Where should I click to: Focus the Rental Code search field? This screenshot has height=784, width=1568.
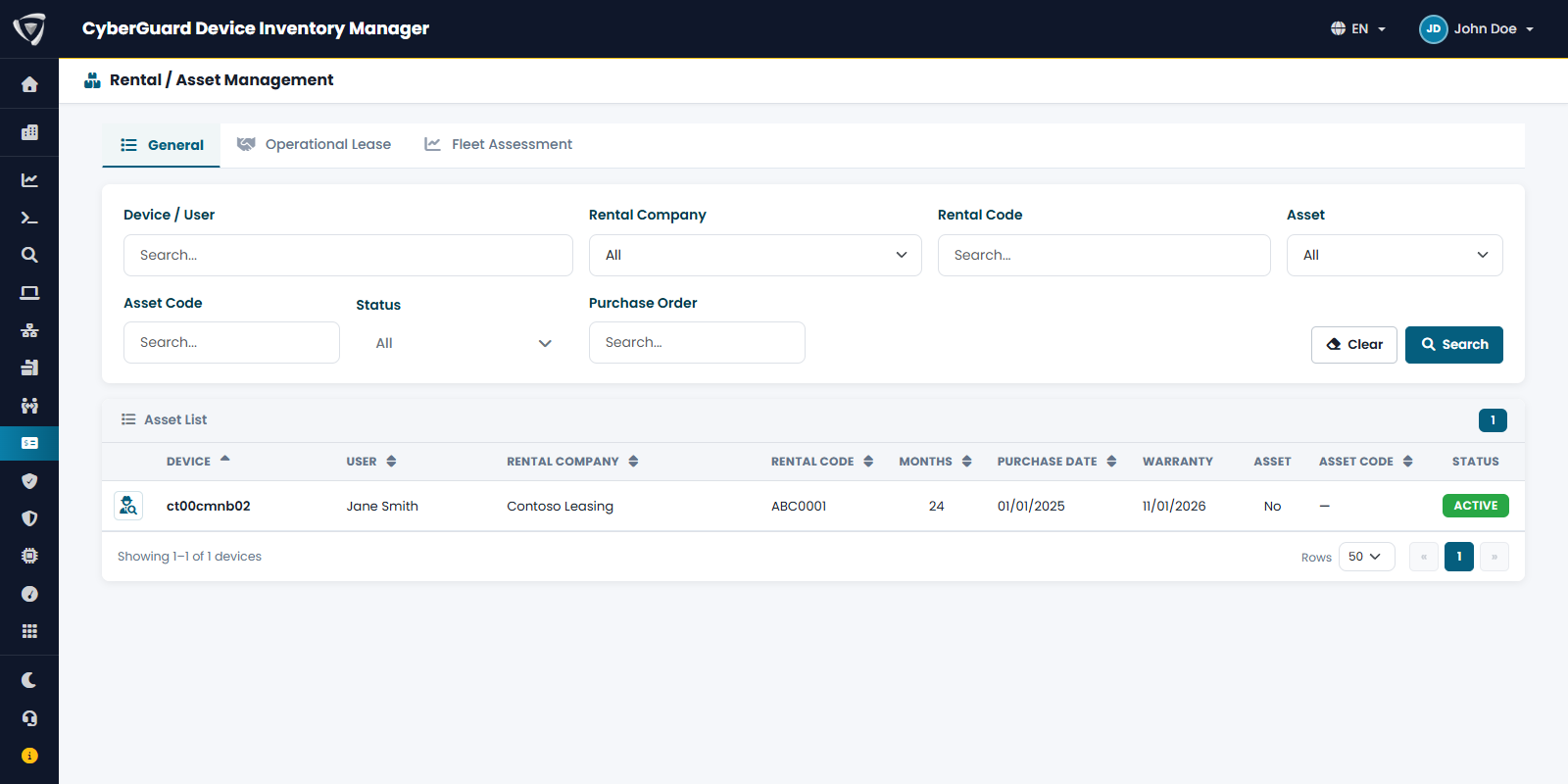click(x=1104, y=255)
